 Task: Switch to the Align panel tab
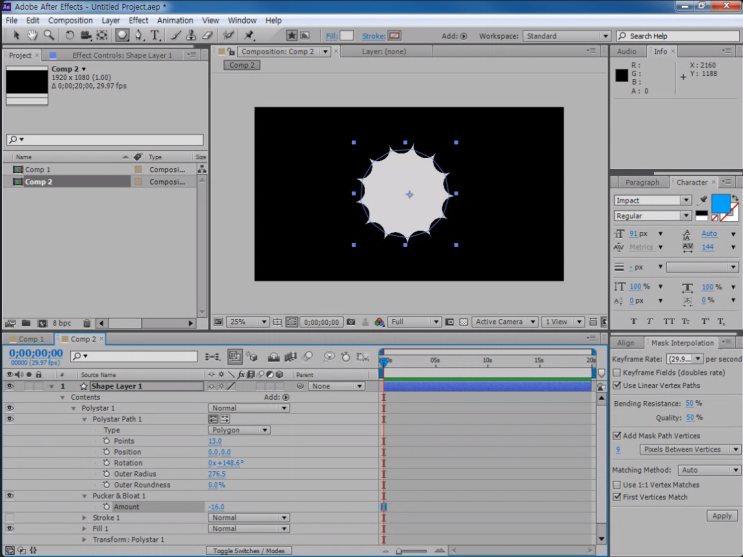point(625,343)
